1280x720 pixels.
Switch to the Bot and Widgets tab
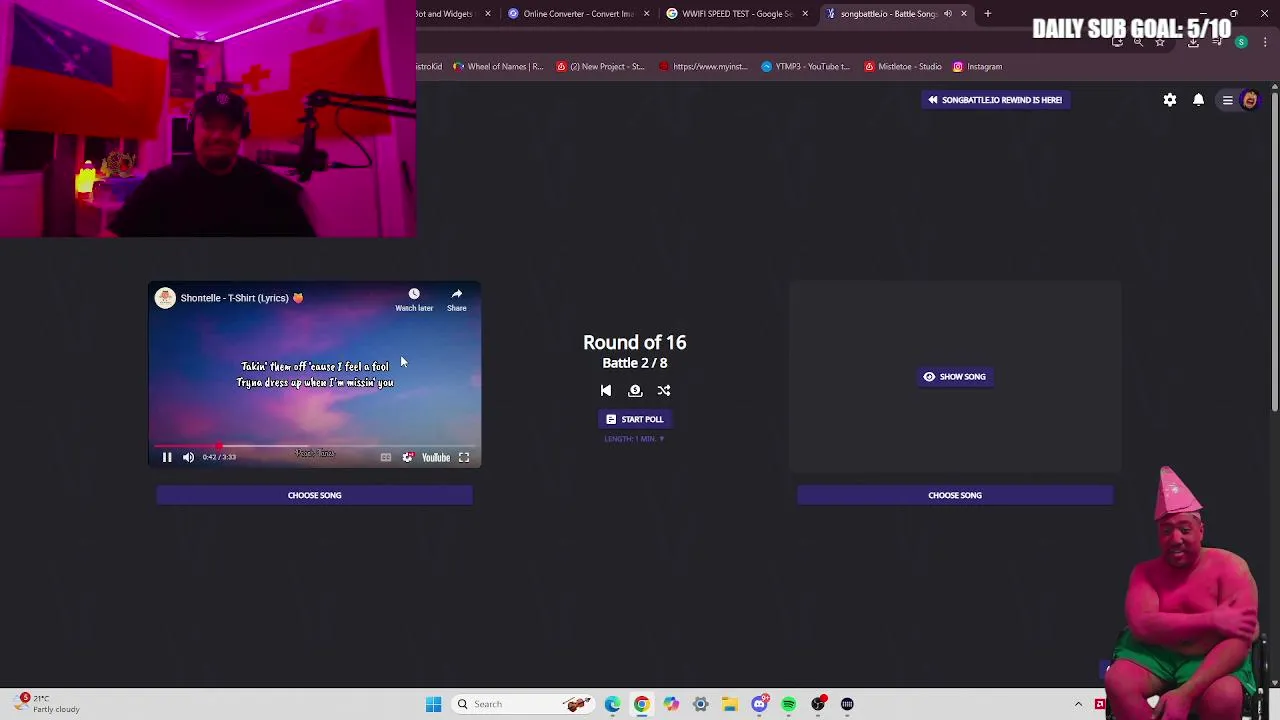444,14
